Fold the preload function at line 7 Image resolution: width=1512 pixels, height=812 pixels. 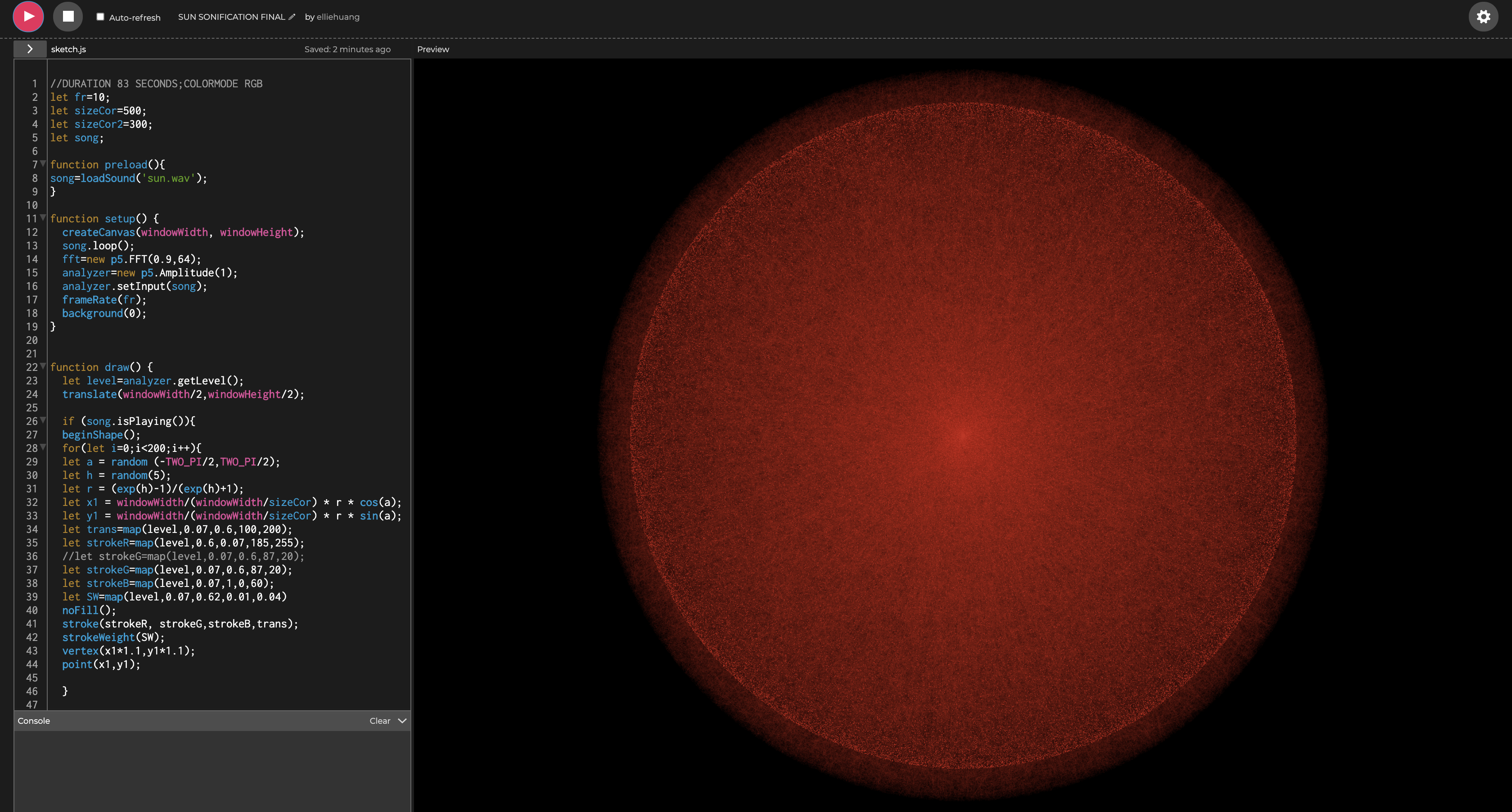[43, 164]
